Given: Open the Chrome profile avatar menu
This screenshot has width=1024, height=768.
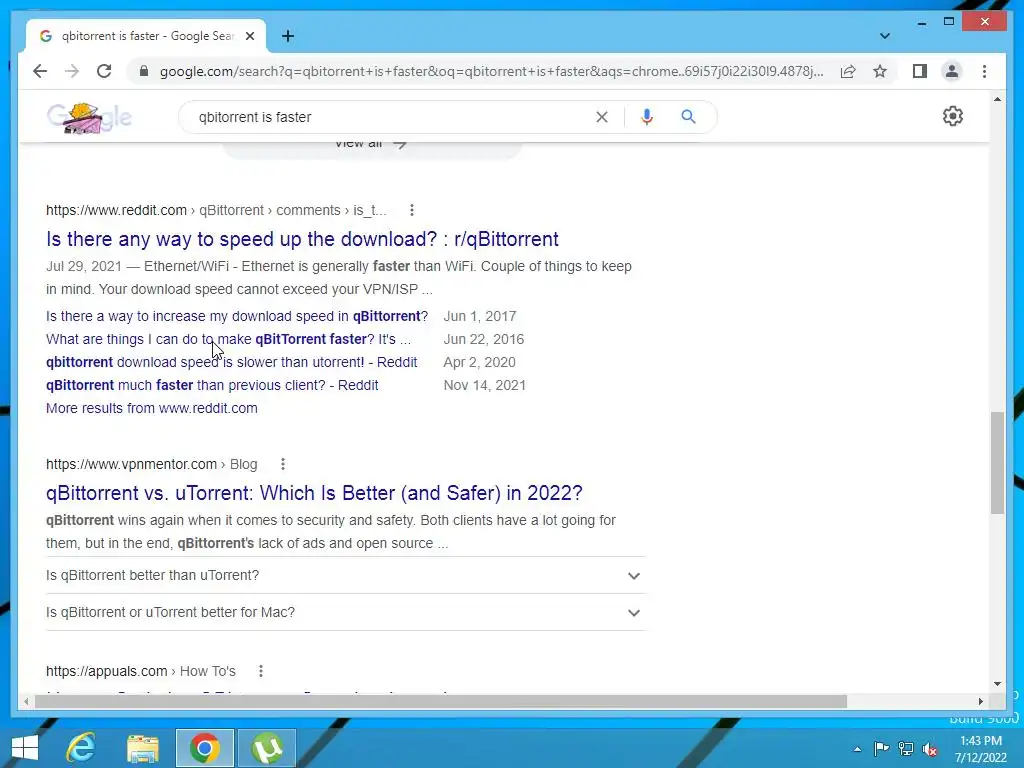Looking at the screenshot, I should (x=952, y=71).
